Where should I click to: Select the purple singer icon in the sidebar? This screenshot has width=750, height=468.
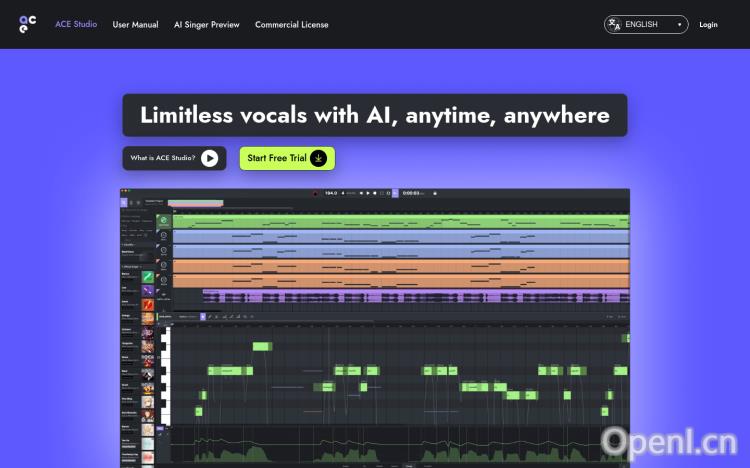point(148,290)
